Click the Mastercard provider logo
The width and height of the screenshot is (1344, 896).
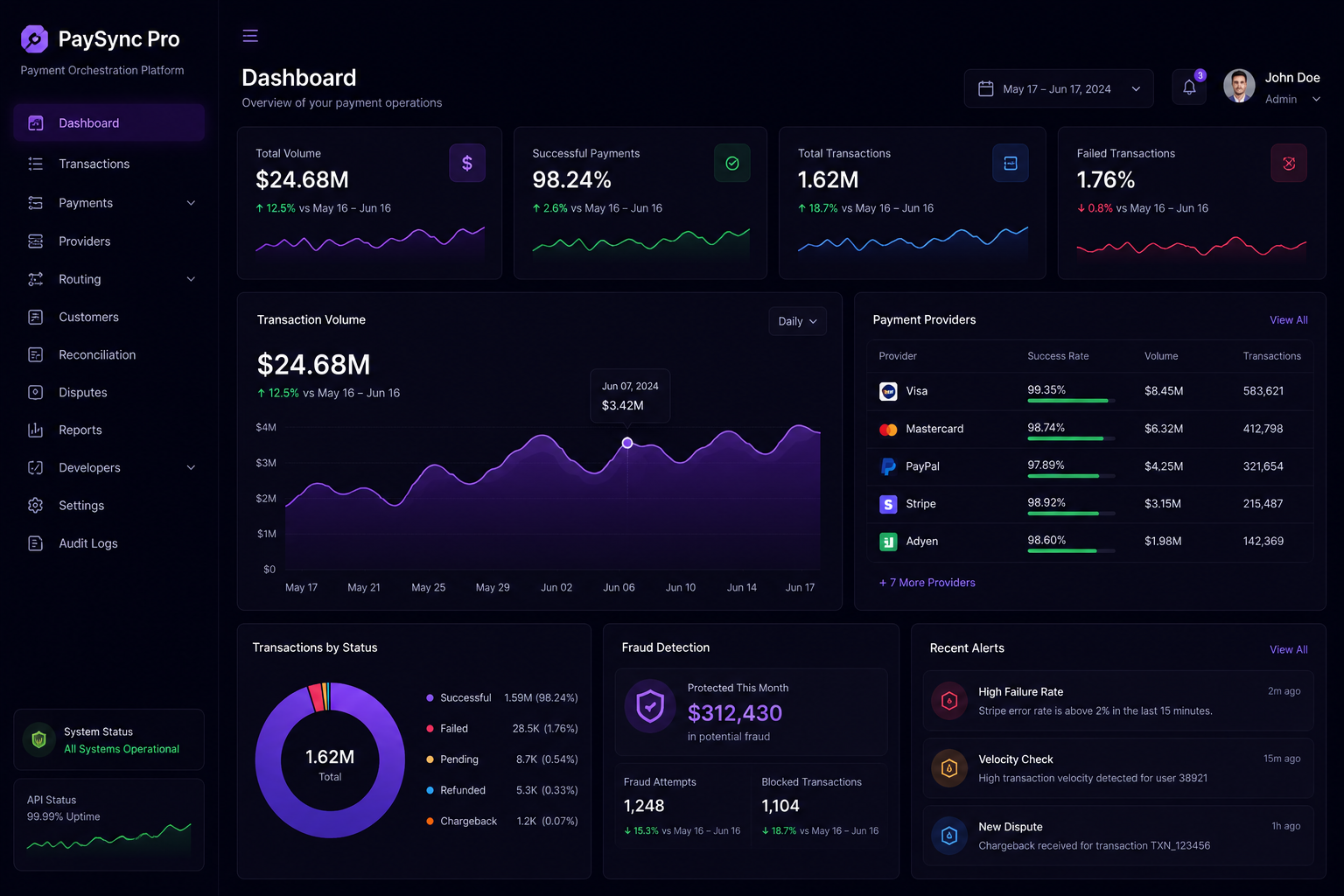[x=888, y=429]
